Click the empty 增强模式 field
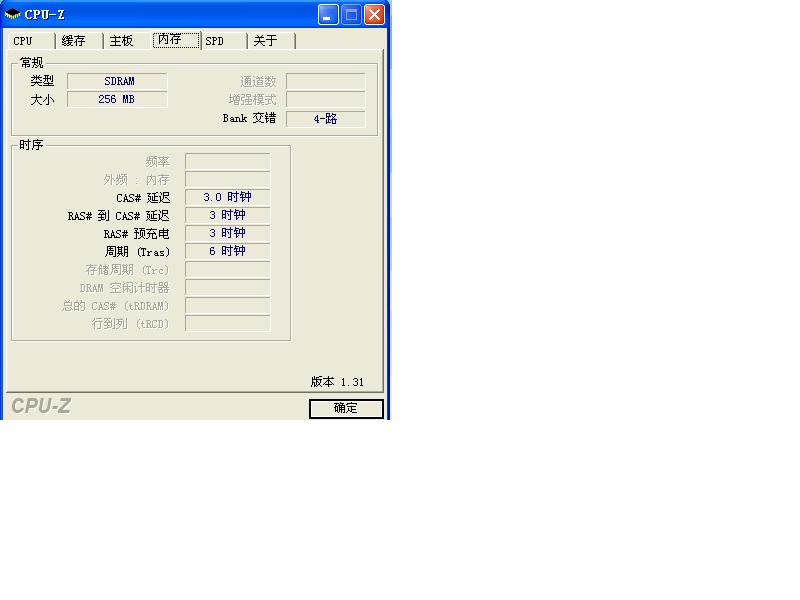800x600 pixels. coord(326,99)
